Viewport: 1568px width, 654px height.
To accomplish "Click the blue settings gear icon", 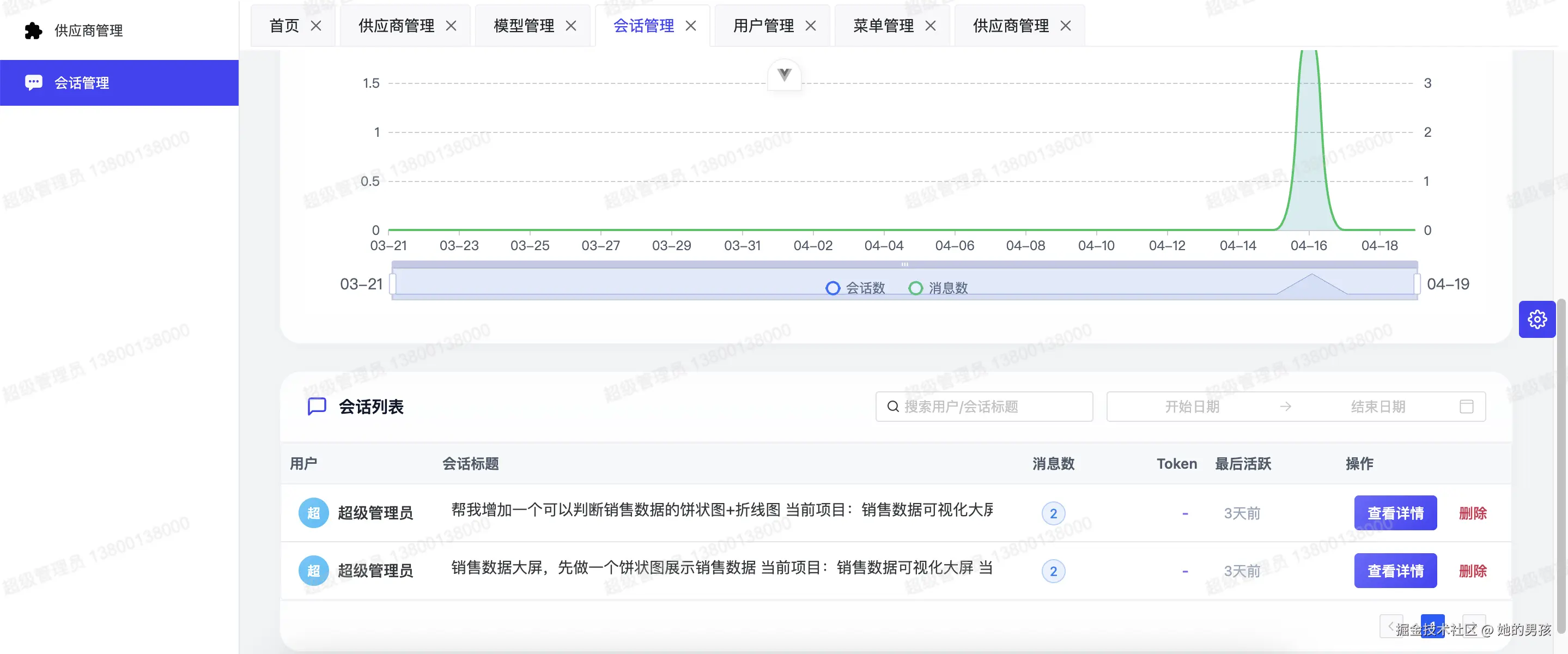I will coord(1536,319).
